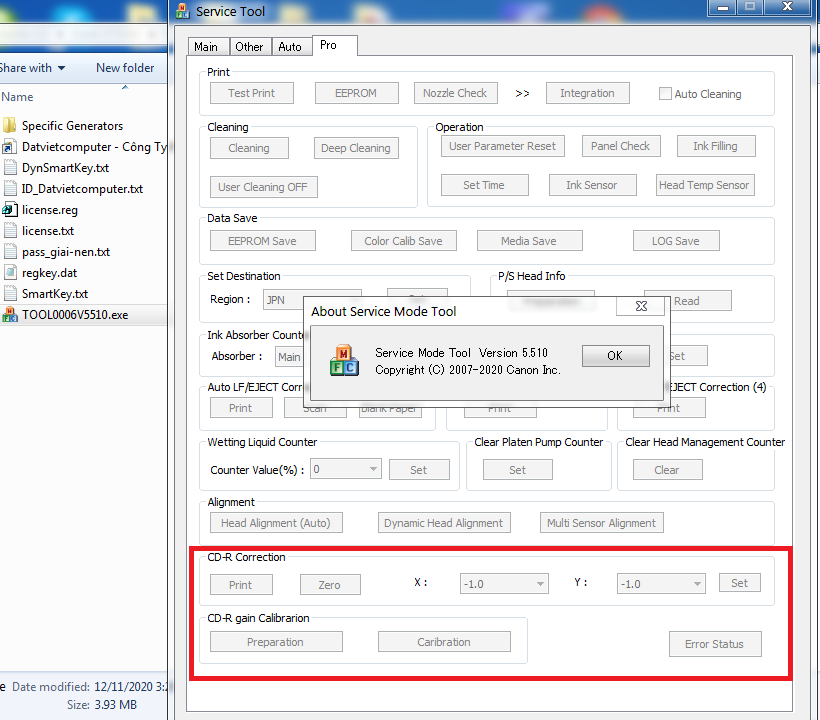Click the Panel Check button
The width and height of the screenshot is (820, 720).
[x=621, y=146]
